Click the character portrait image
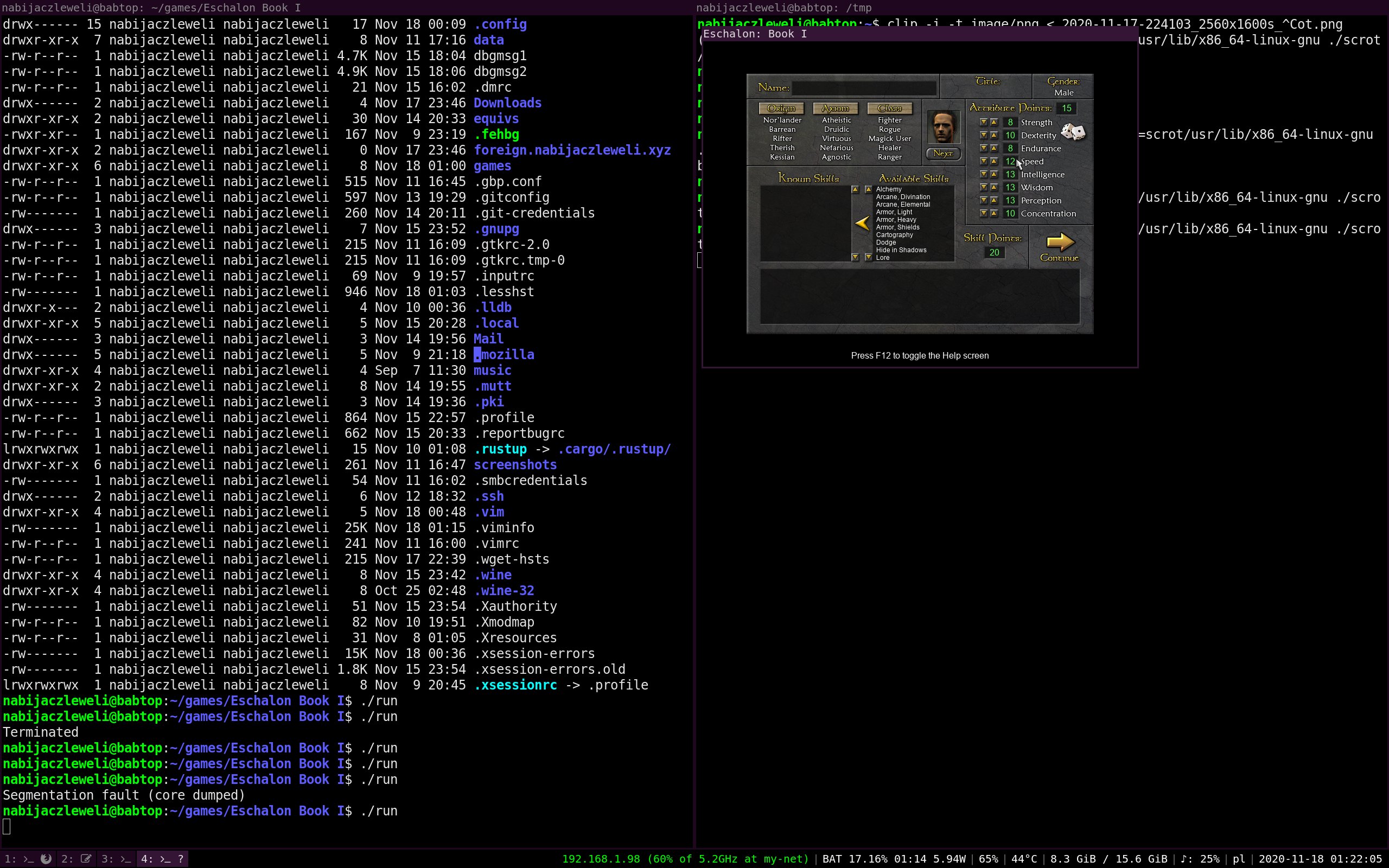Image resolution: width=1389 pixels, height=868 pixels. click(x=943, y=127)
